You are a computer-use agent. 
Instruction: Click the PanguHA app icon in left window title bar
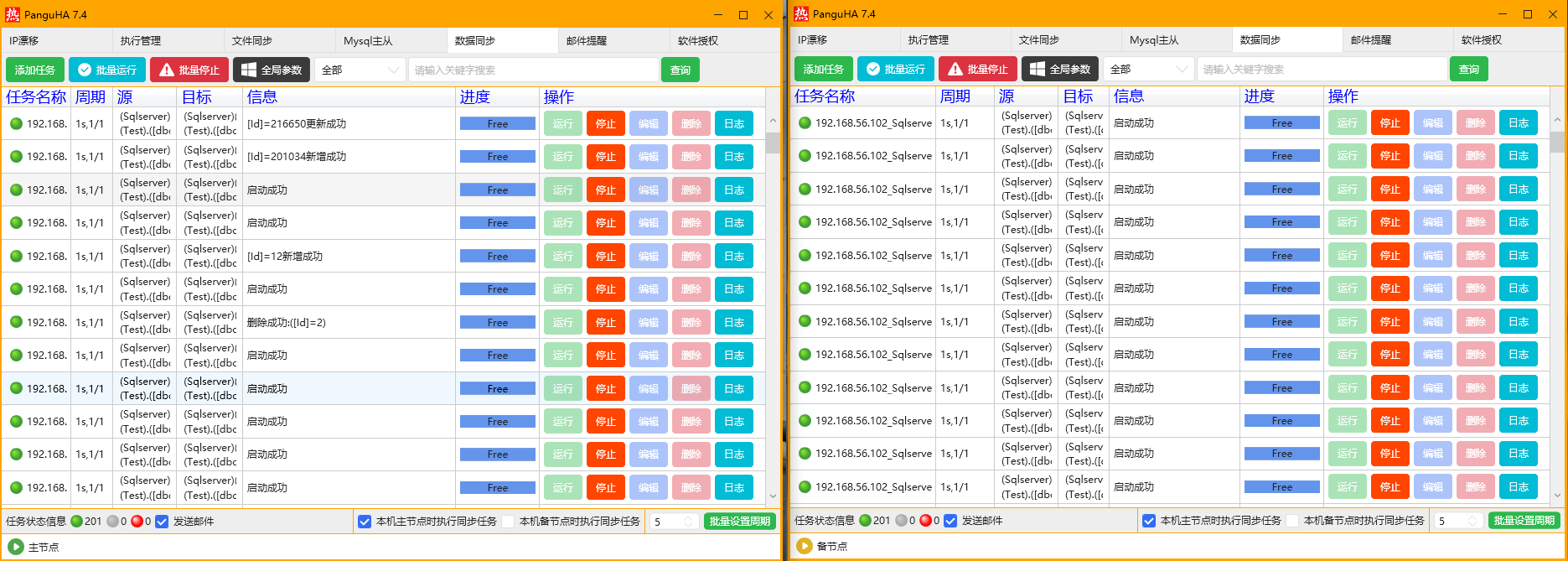[x=13, y=14]
